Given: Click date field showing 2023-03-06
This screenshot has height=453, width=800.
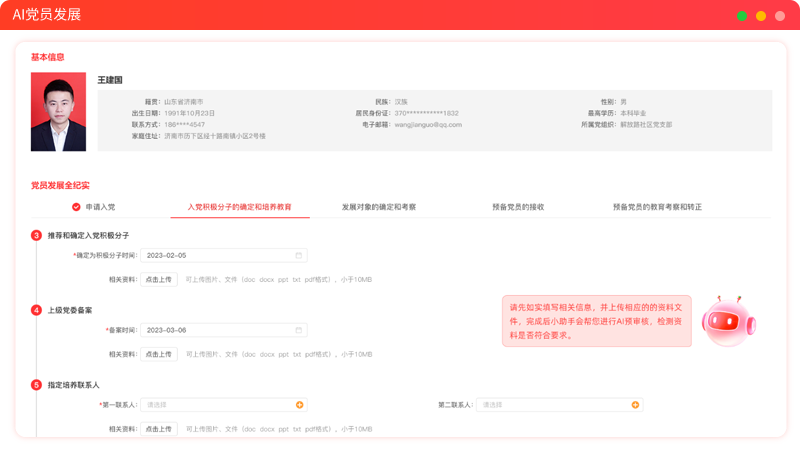Looking at the screenshot, I should pyautogui.click(x=224, y=330).
